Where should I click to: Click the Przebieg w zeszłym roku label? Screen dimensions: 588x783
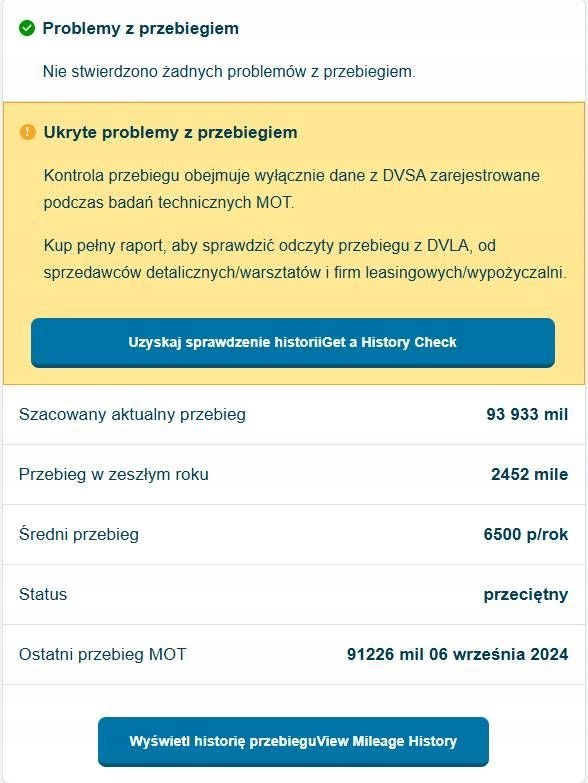pyautogui.click(x=114, y=474)
